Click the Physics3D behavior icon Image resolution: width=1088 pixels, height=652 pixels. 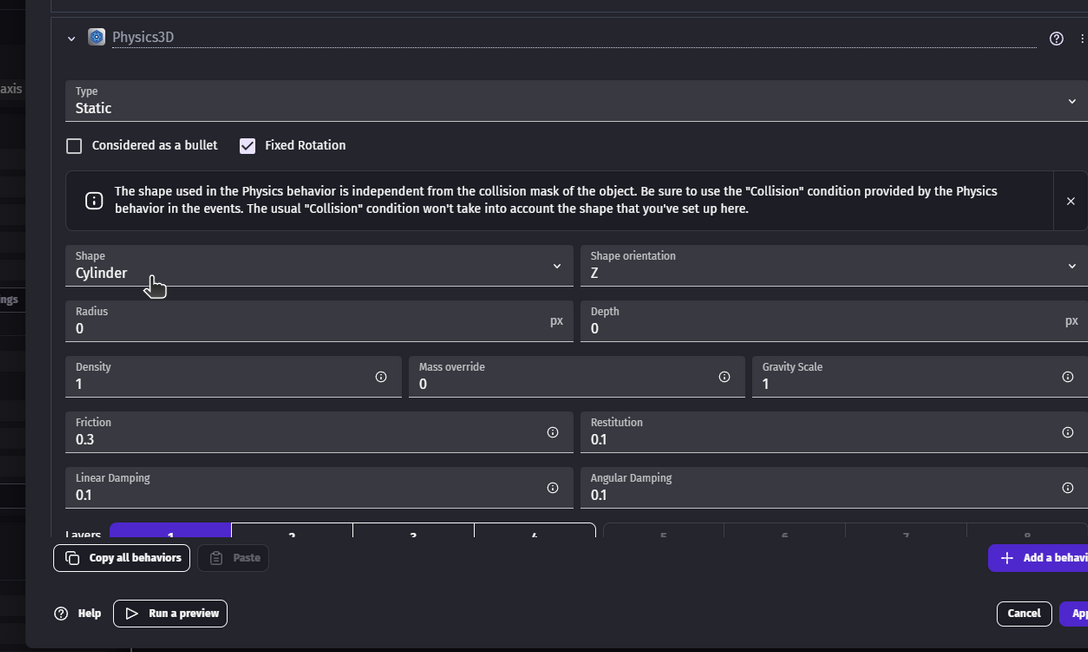pos(96,38)
